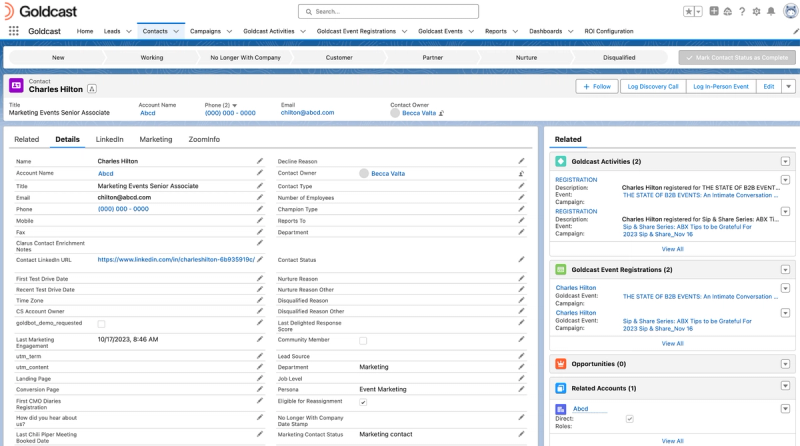
Task: Edit the Decline Reason pencil icon
Action: tap(521, 161)
